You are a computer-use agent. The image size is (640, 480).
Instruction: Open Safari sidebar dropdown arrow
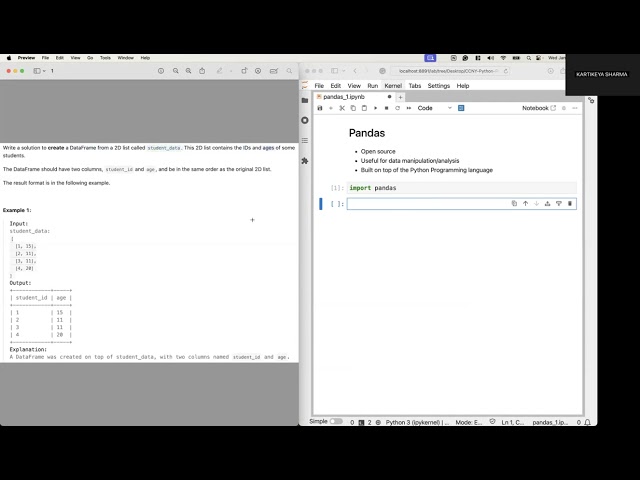coord(344,71)
